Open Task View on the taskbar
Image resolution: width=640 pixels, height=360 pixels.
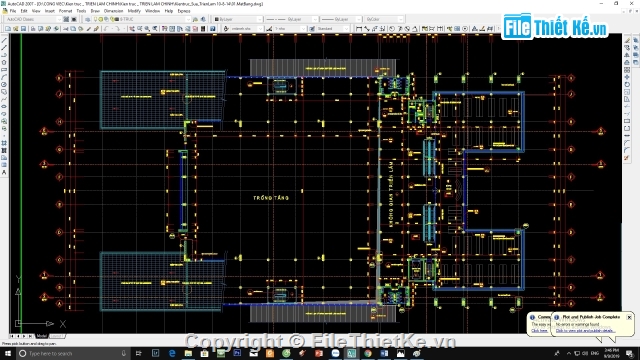138,353
